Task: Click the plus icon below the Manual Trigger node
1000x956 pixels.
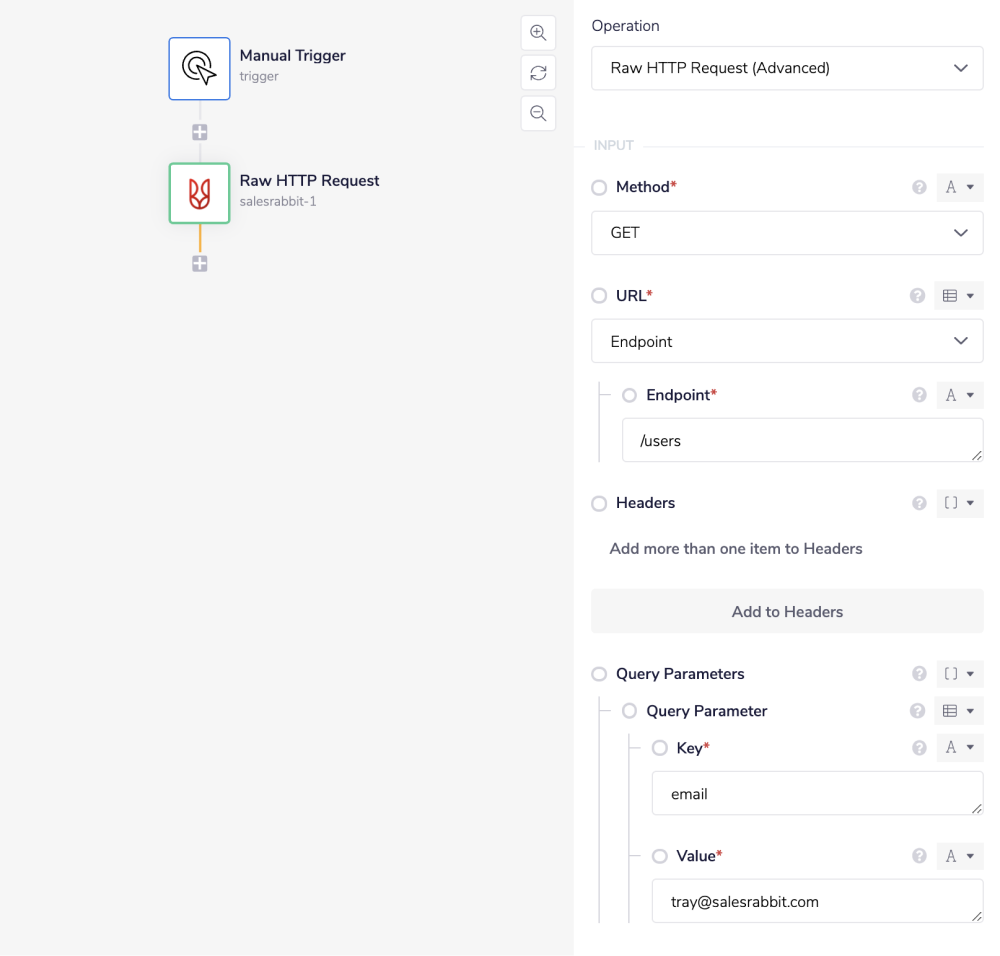Action: (x=200, y=131)
